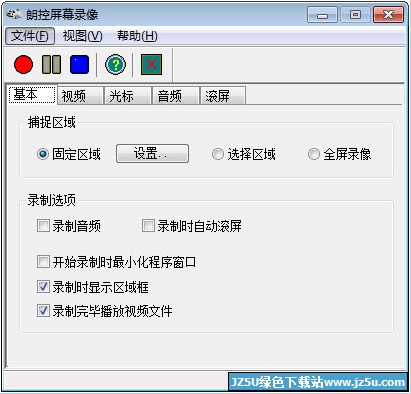Maximize the 朗控屏幕录像 window
This screenshot has height=394, width=411.
[355, 15]
